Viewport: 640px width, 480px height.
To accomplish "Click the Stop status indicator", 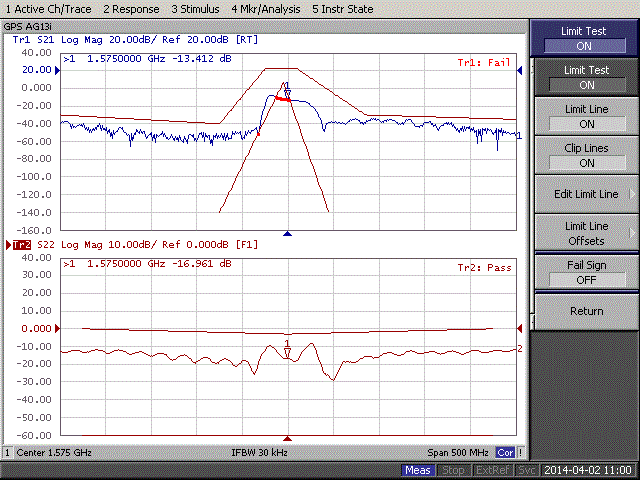I will point(453,470).
